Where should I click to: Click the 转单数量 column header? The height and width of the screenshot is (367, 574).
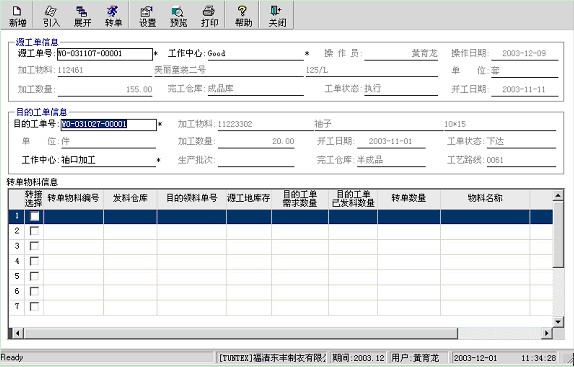coord(409,198)
